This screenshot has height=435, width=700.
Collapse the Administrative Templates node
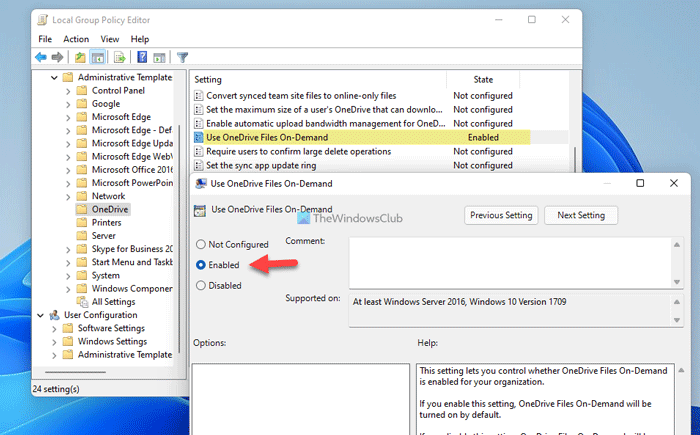pyautogui.click(x=54, y=78)
